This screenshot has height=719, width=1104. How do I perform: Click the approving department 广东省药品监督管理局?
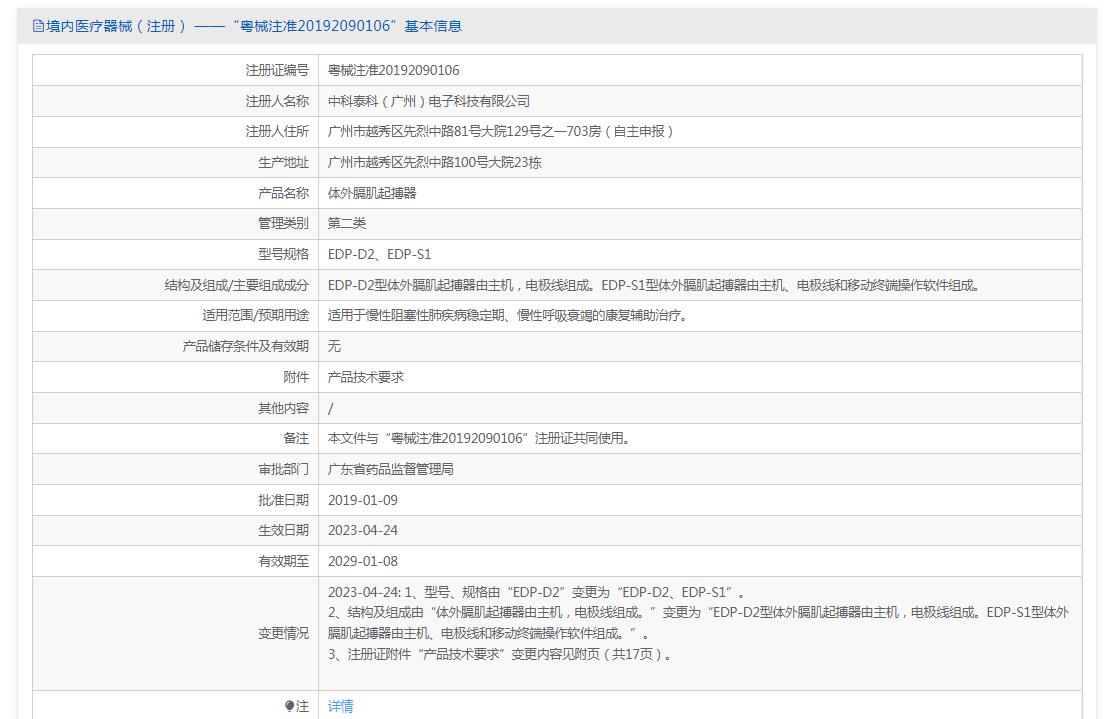tap(391, 469)
